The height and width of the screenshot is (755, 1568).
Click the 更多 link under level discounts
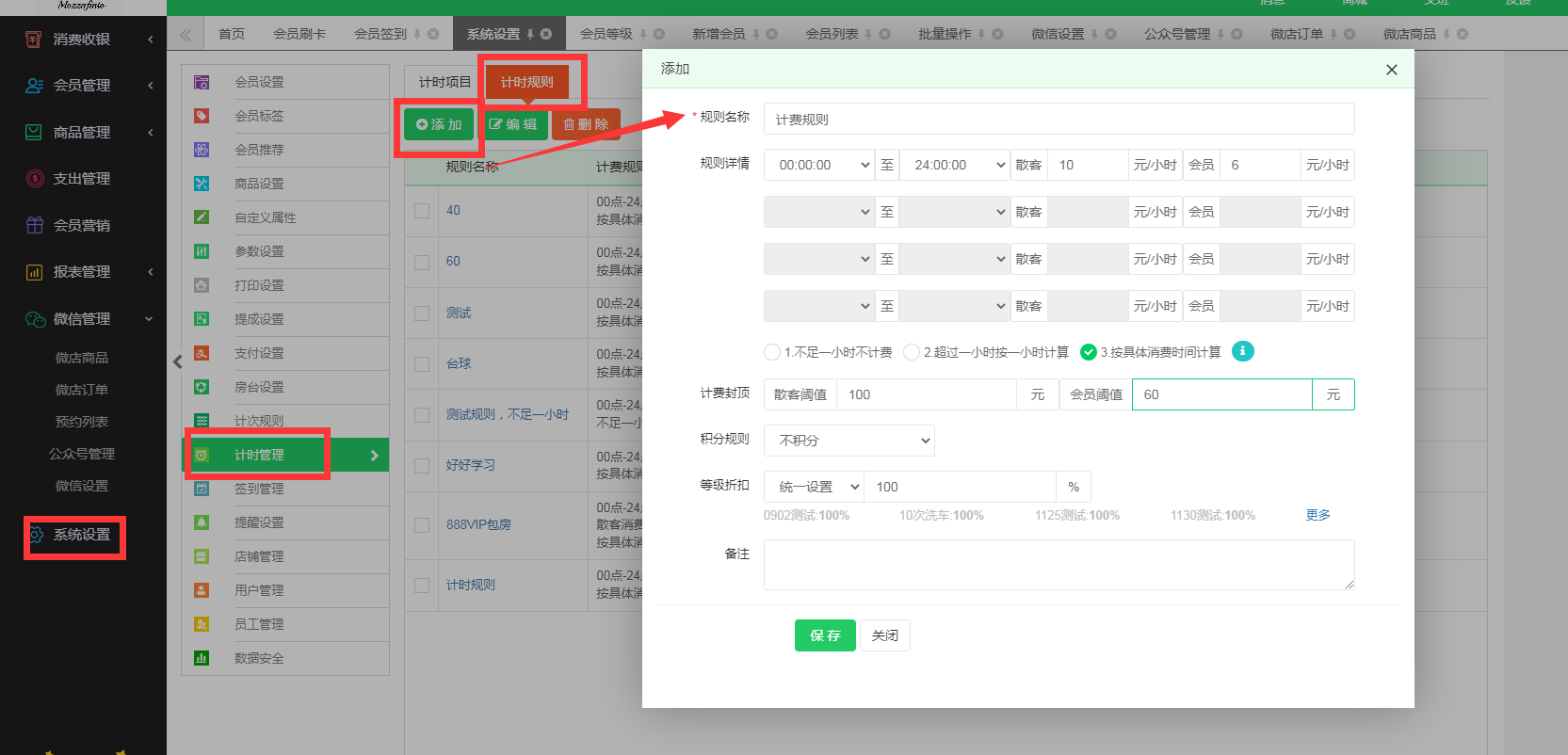(1317, 515)
